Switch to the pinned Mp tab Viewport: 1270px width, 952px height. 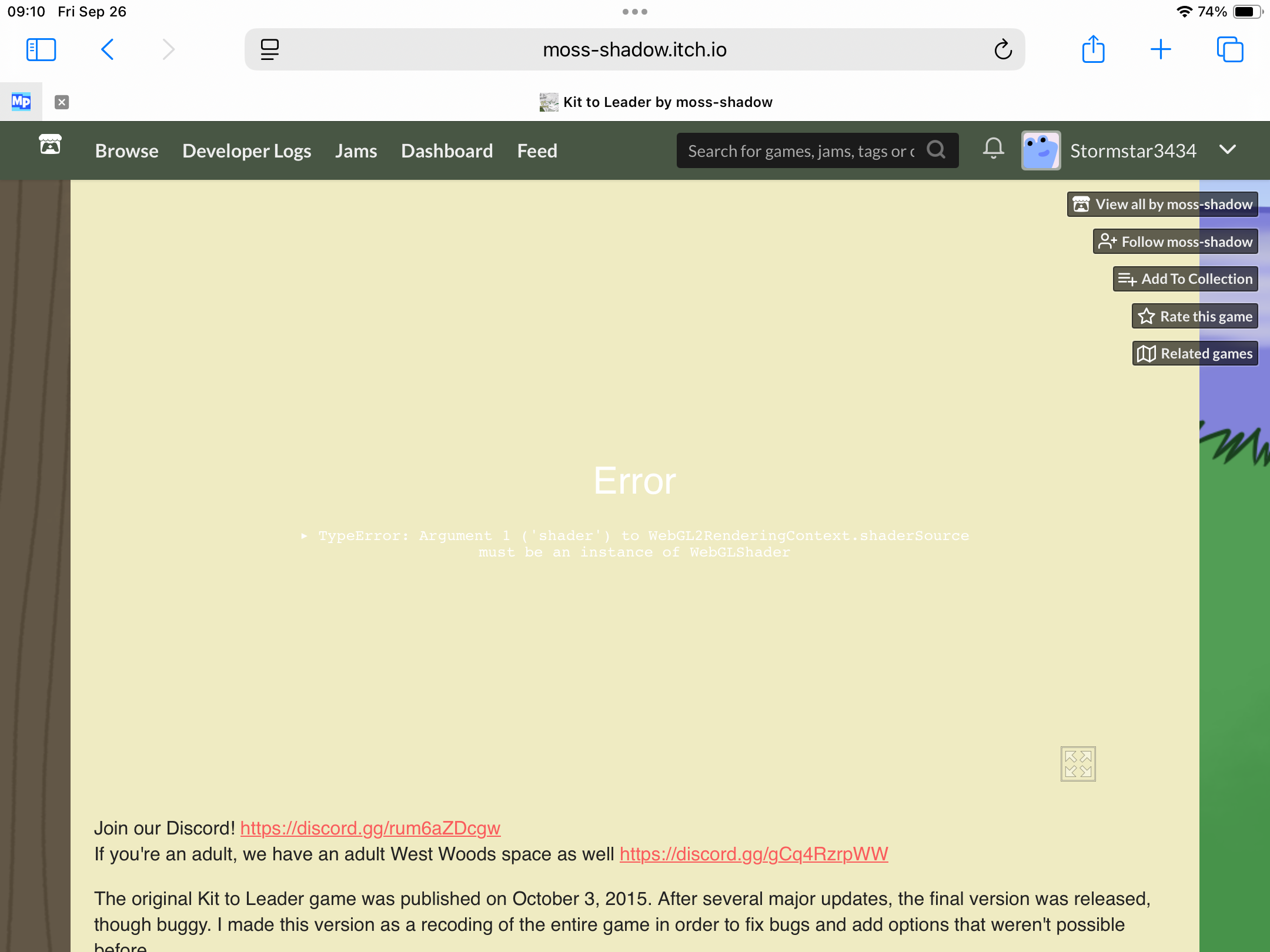21,102
